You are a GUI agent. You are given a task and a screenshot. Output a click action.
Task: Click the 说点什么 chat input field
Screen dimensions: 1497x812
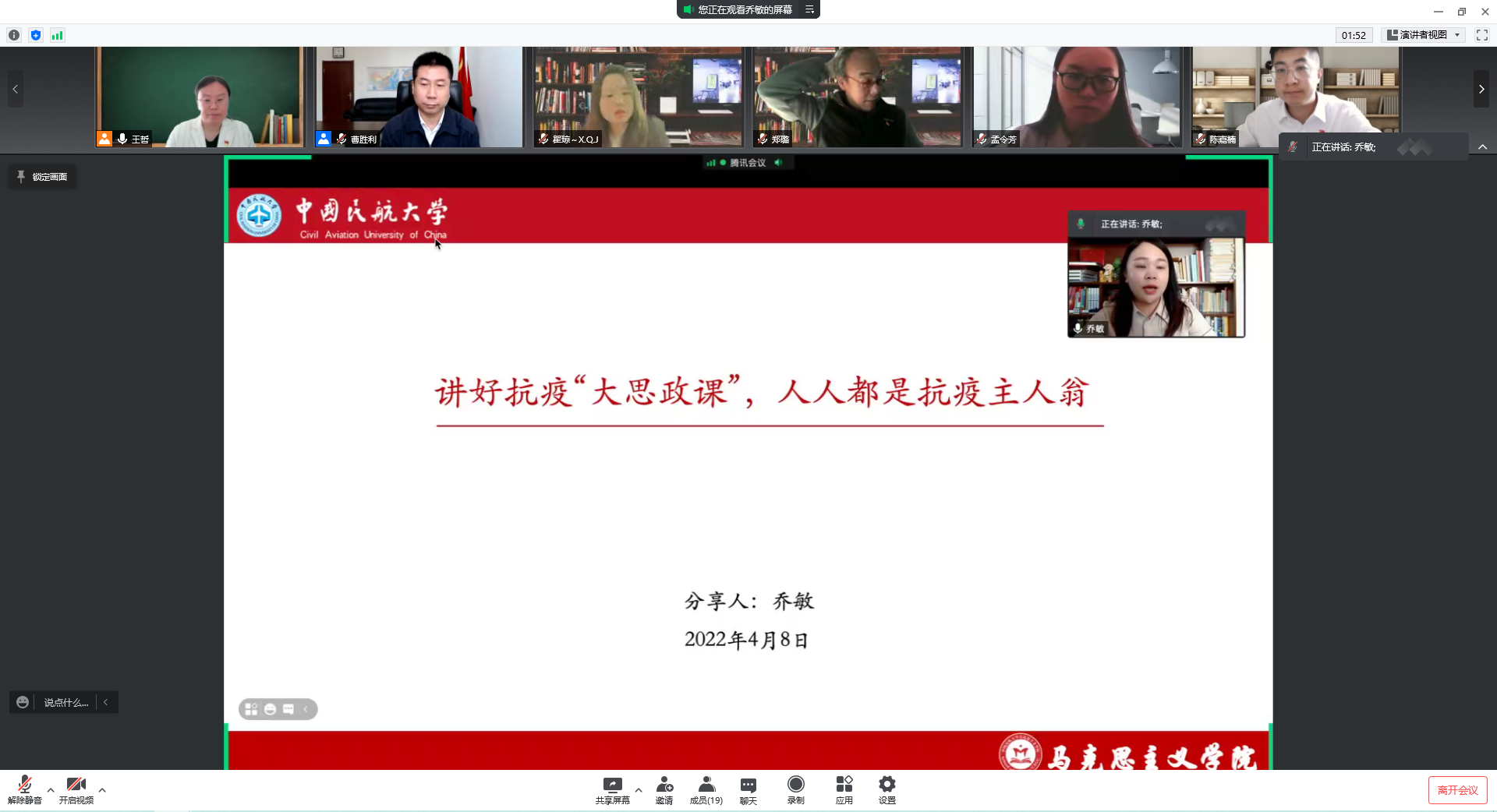tap(65, 702)
